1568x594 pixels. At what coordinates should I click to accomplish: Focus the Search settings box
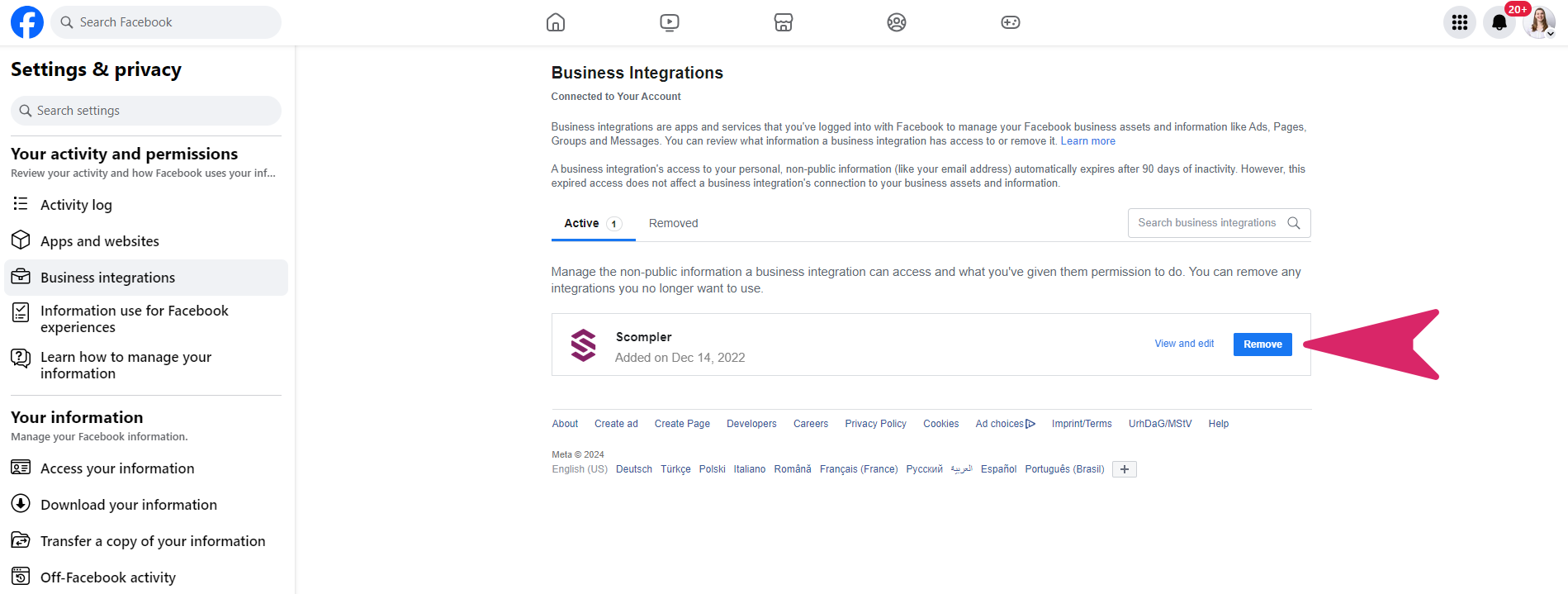click(x=146, y=111)
